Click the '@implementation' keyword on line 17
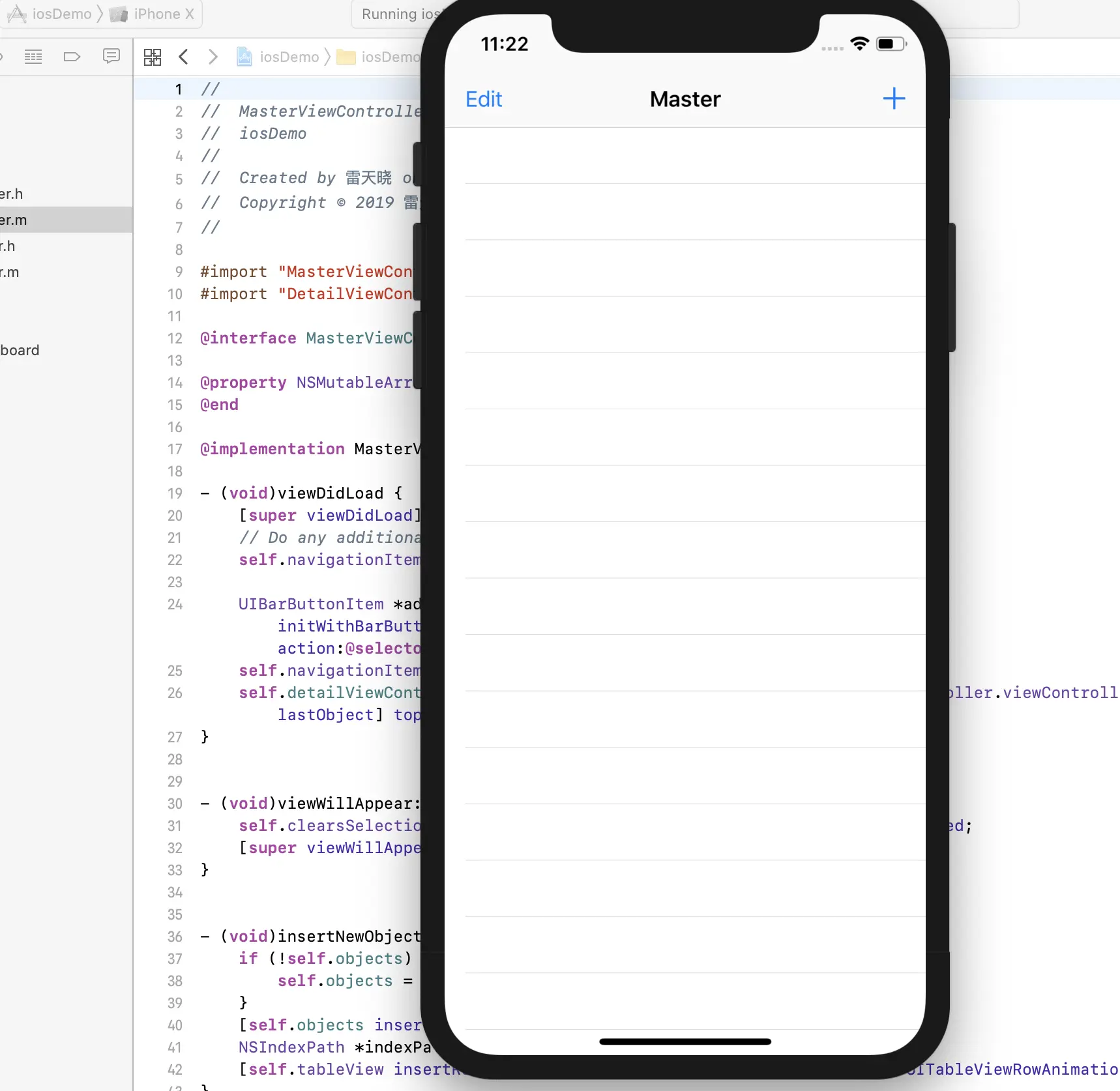This screenshot has width=1120, height=1091. [273, 449]
